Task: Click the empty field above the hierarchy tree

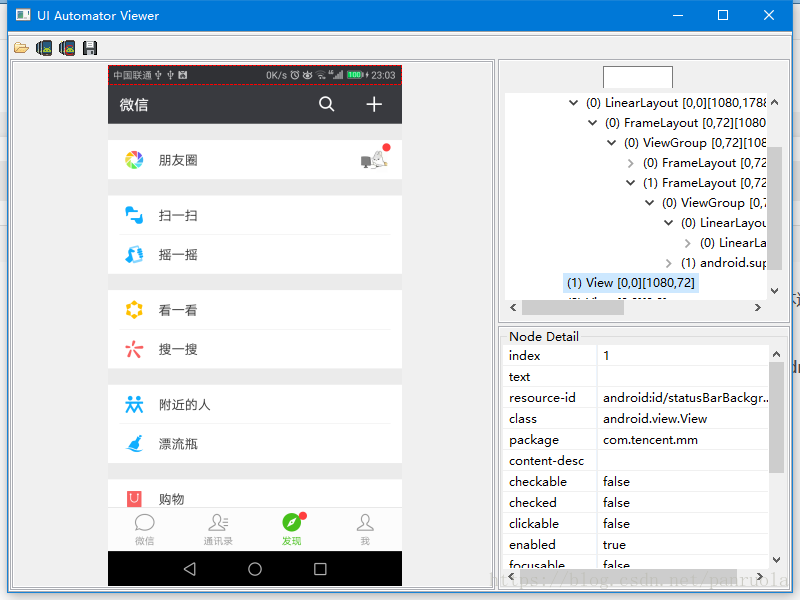Action: point(638,77)
